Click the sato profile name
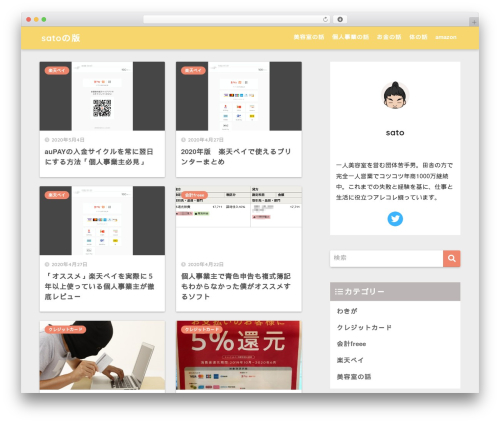The height and width of the screenshot is (423, 500). (x=395, y=133)
